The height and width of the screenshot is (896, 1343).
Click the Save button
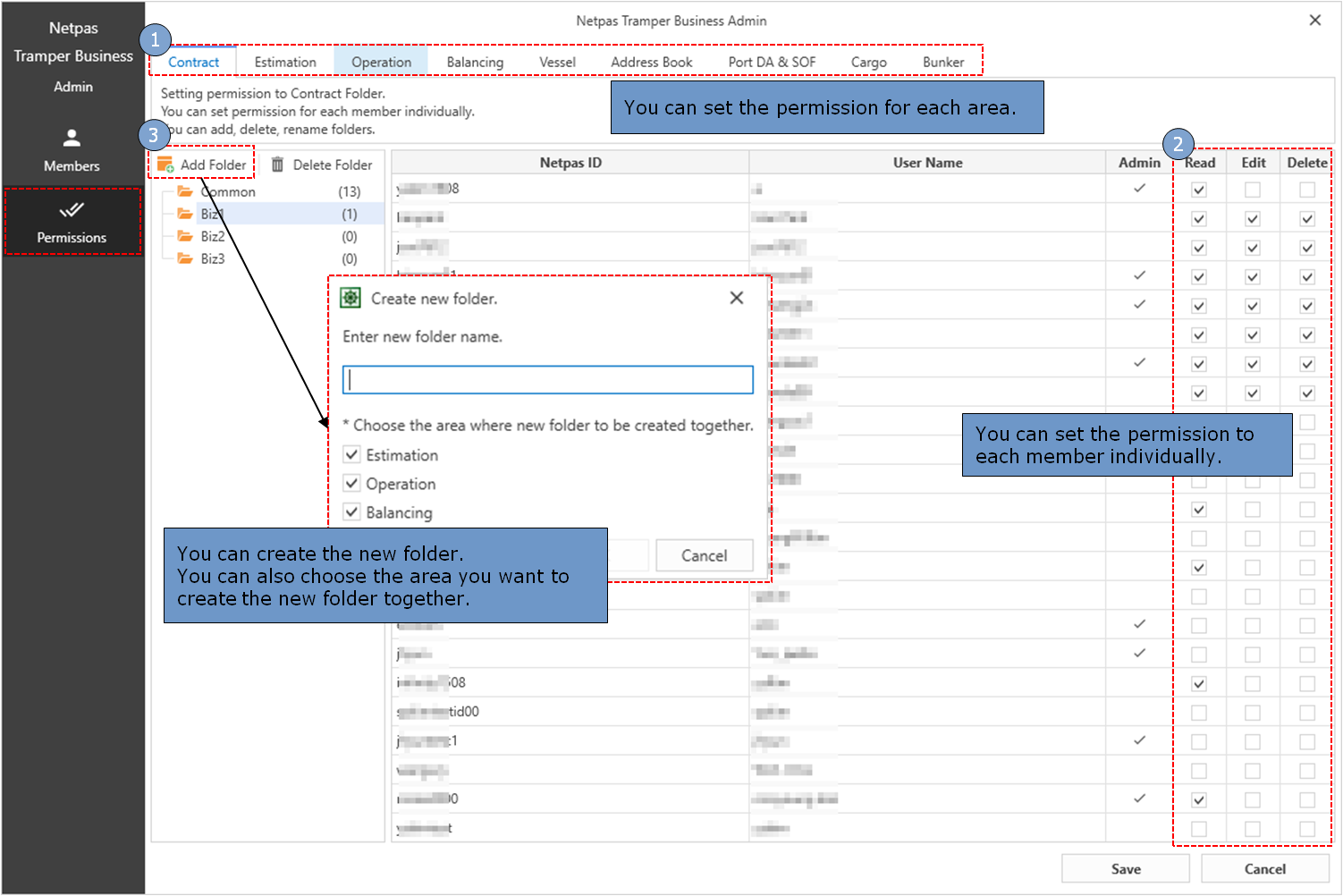(1125, 868)
